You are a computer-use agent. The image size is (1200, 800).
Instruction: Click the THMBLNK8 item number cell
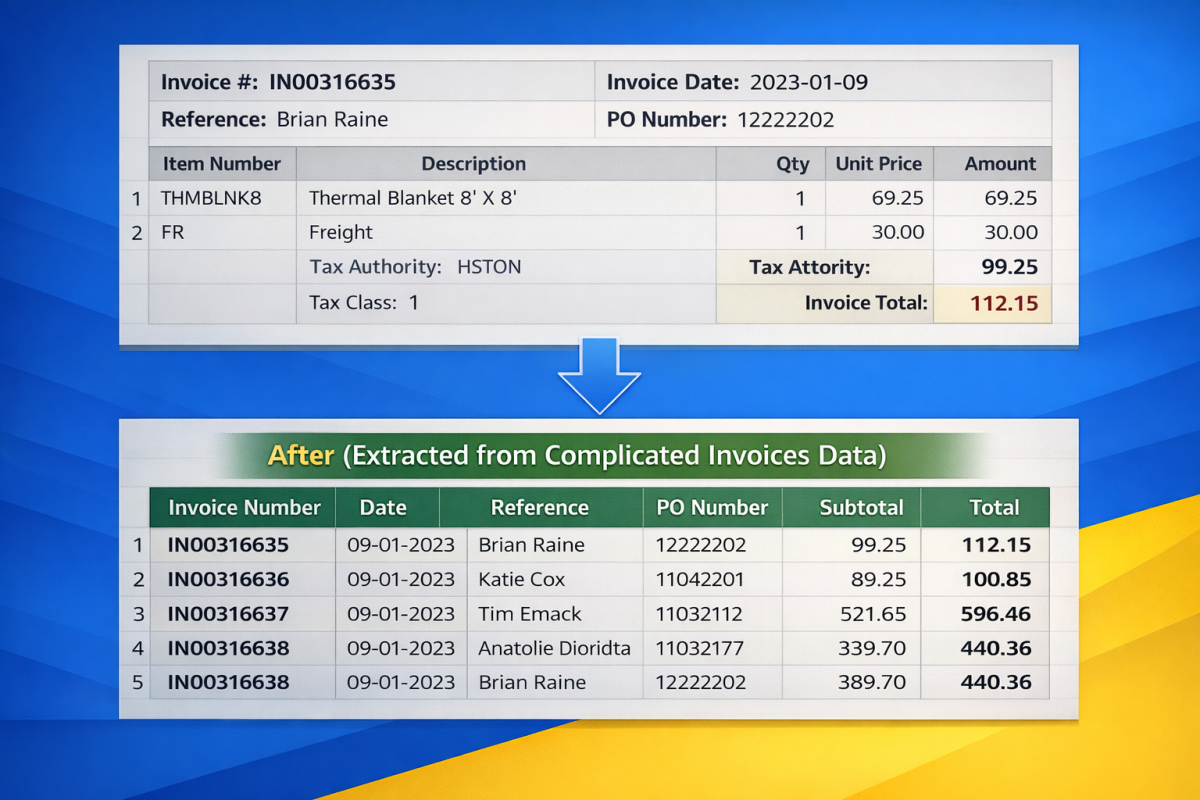tap(212, 198)
